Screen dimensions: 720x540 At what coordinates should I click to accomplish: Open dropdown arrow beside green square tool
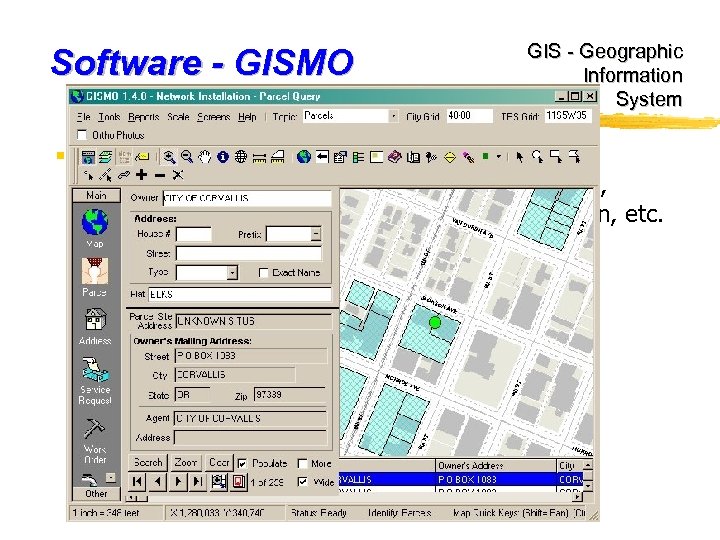click(x=499, y=157)
